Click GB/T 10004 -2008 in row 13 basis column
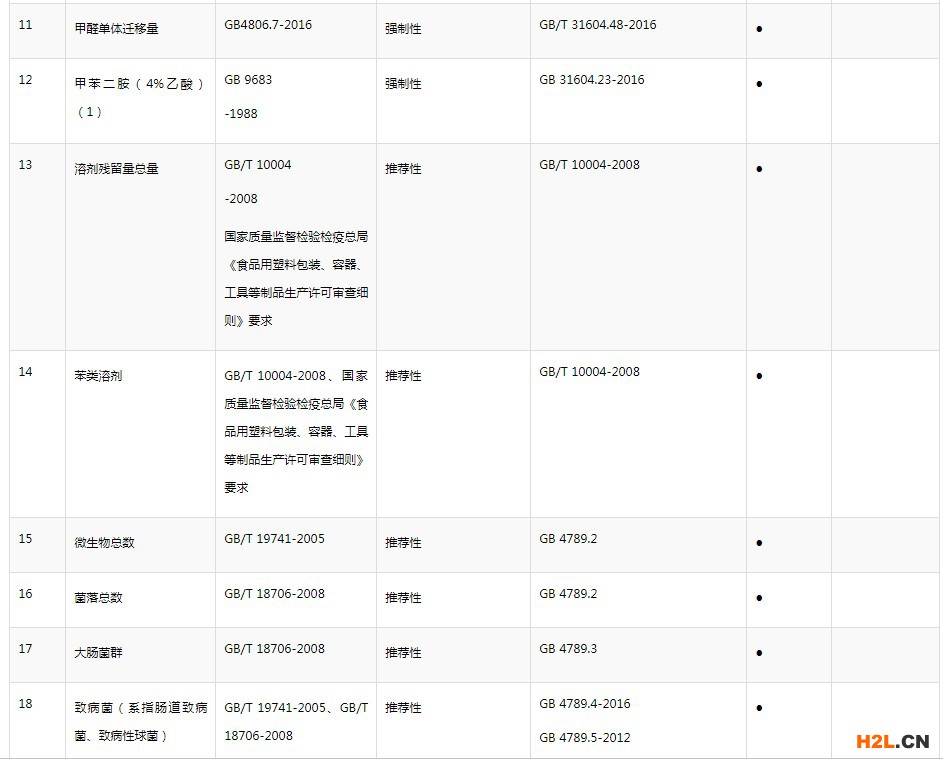Viewport: 943px width, 764px height. pyautogui.click(x=257, y=181)
